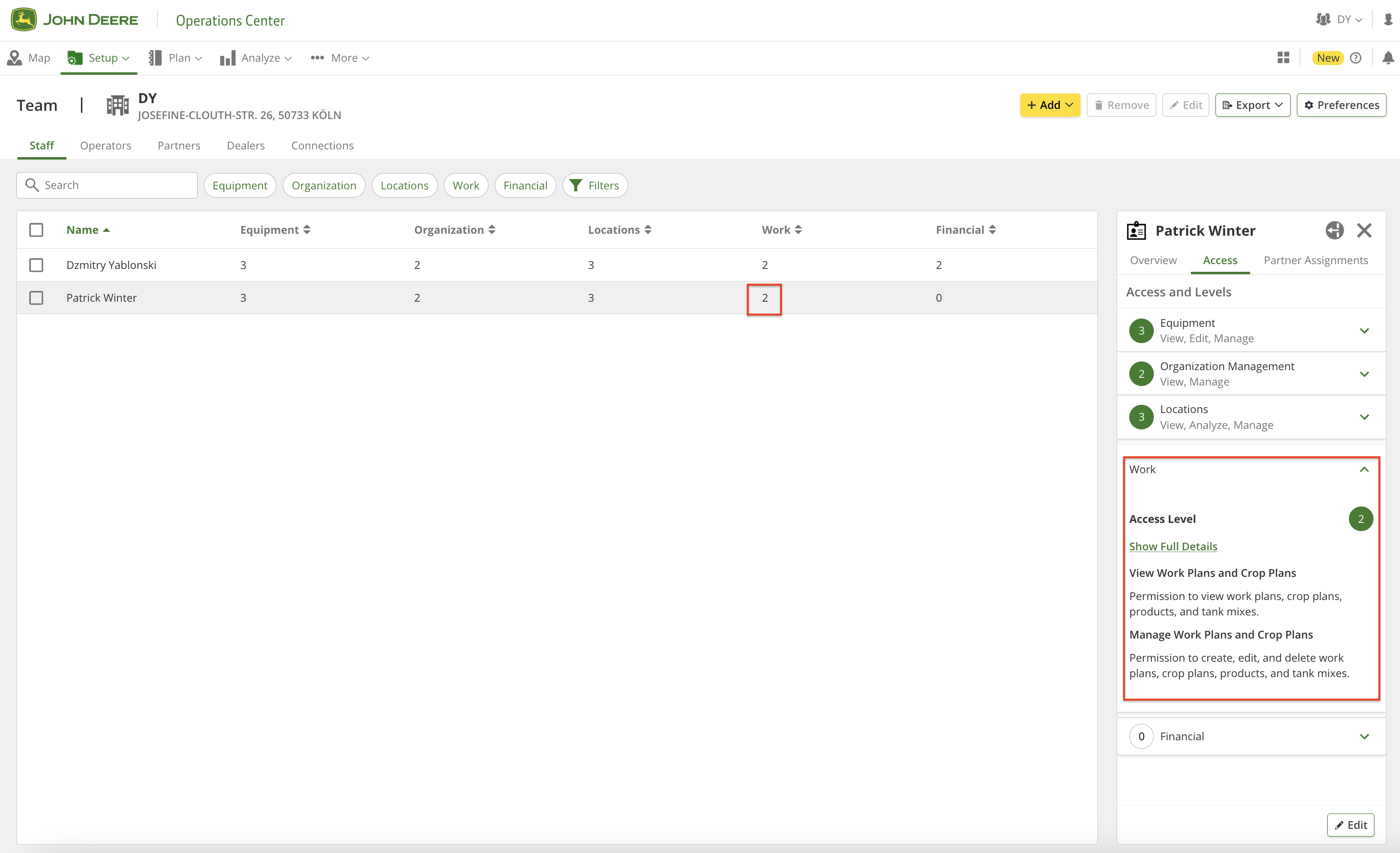Collapse the Work access section
The image size is (1400, 853).
click(1364, 469)
